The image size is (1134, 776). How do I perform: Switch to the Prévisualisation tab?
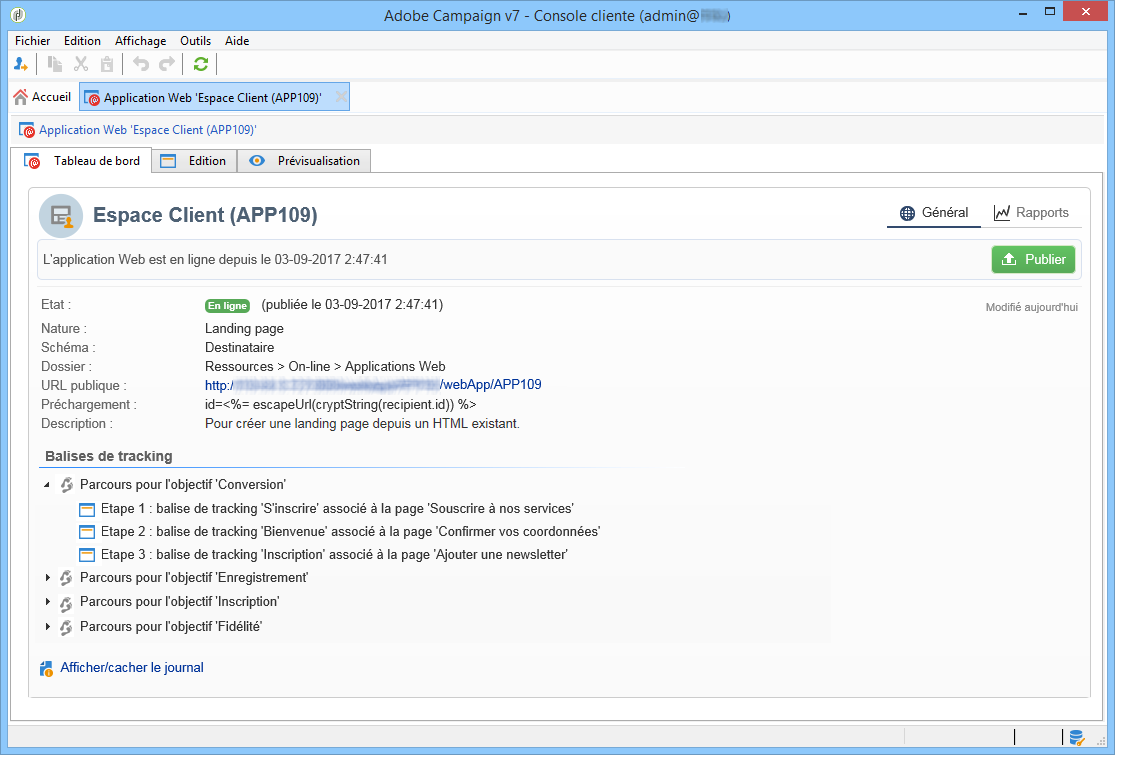click(304, 161)
